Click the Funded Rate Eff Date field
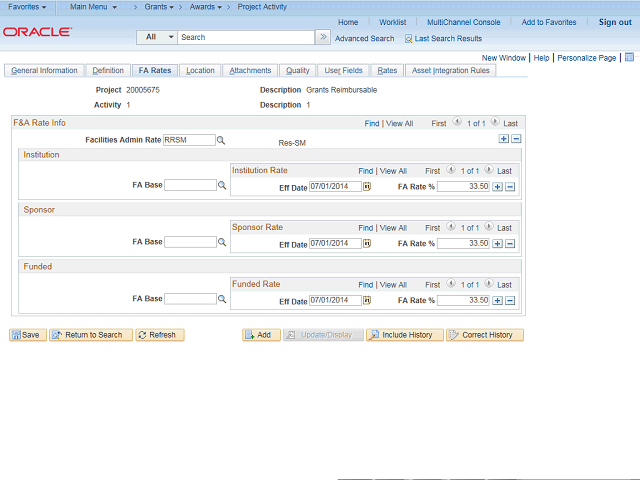Viewport: 640px width, 480px height. [x=335, y=300]
